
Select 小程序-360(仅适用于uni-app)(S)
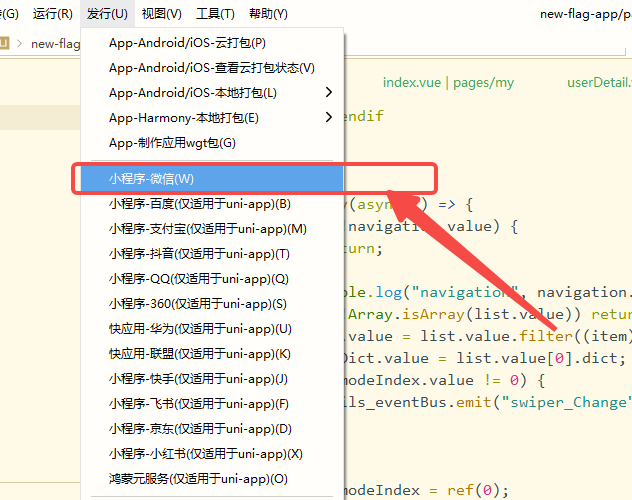click(x=212, y=304)
